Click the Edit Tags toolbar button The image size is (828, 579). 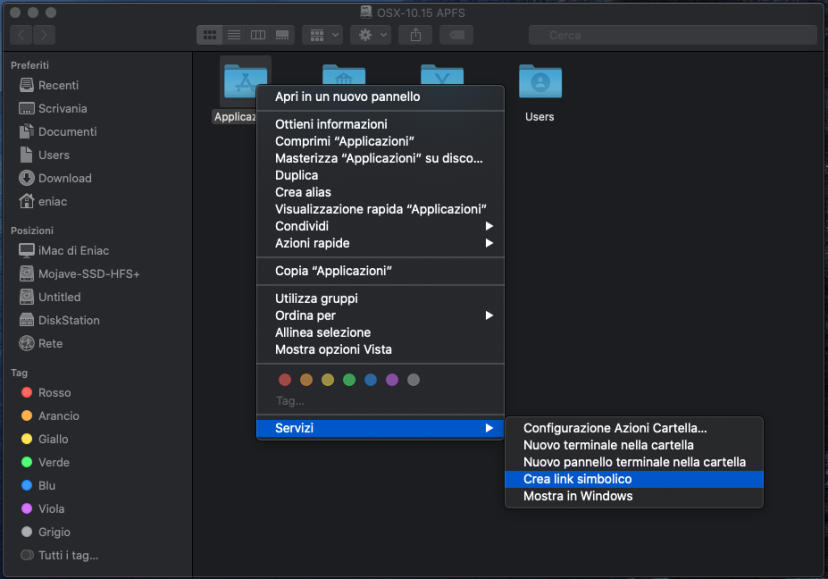click(456, 35)
